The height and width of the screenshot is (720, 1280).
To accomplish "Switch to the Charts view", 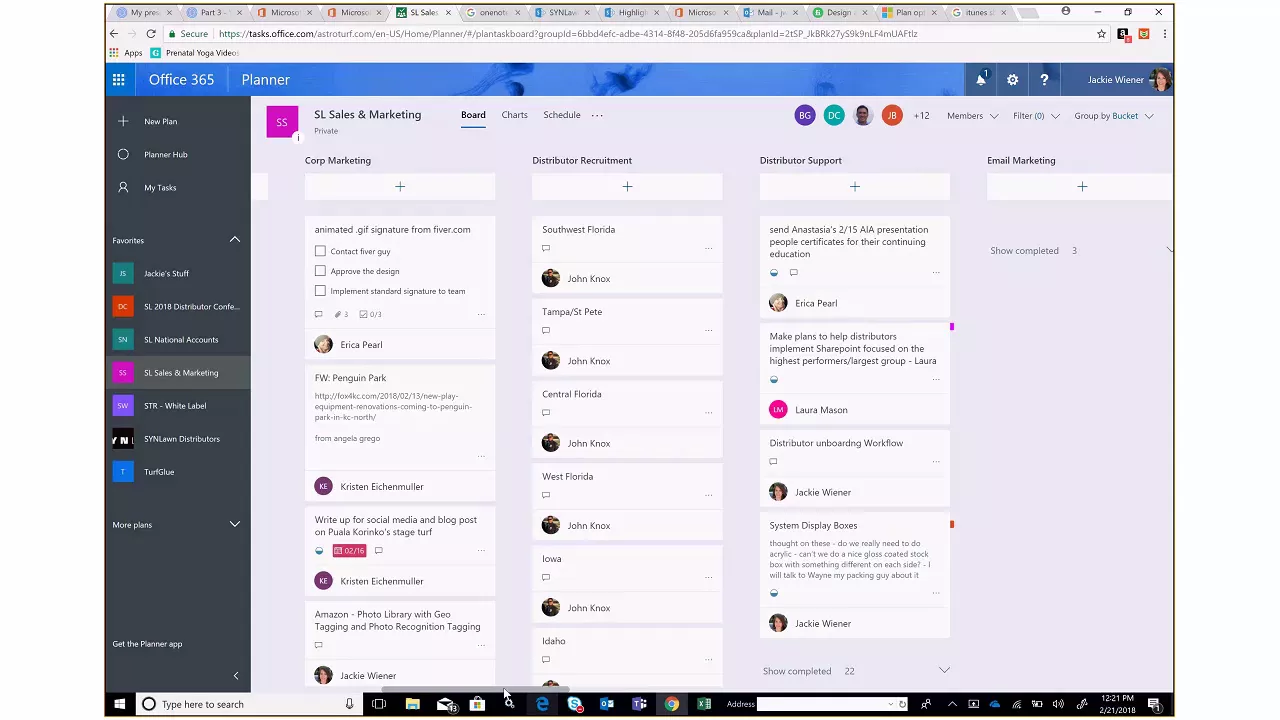I will pos(514,115).
